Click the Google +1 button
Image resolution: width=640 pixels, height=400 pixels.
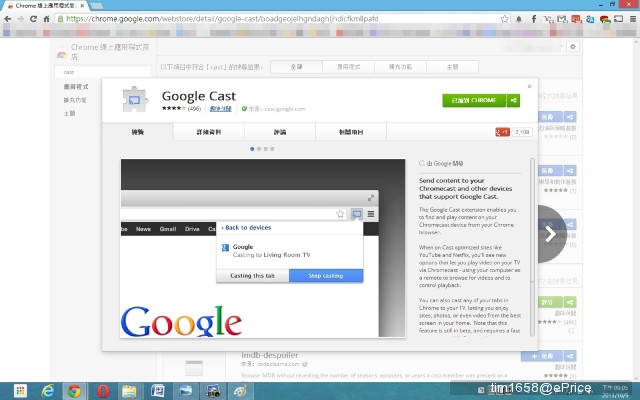click(x=502, y=132)
